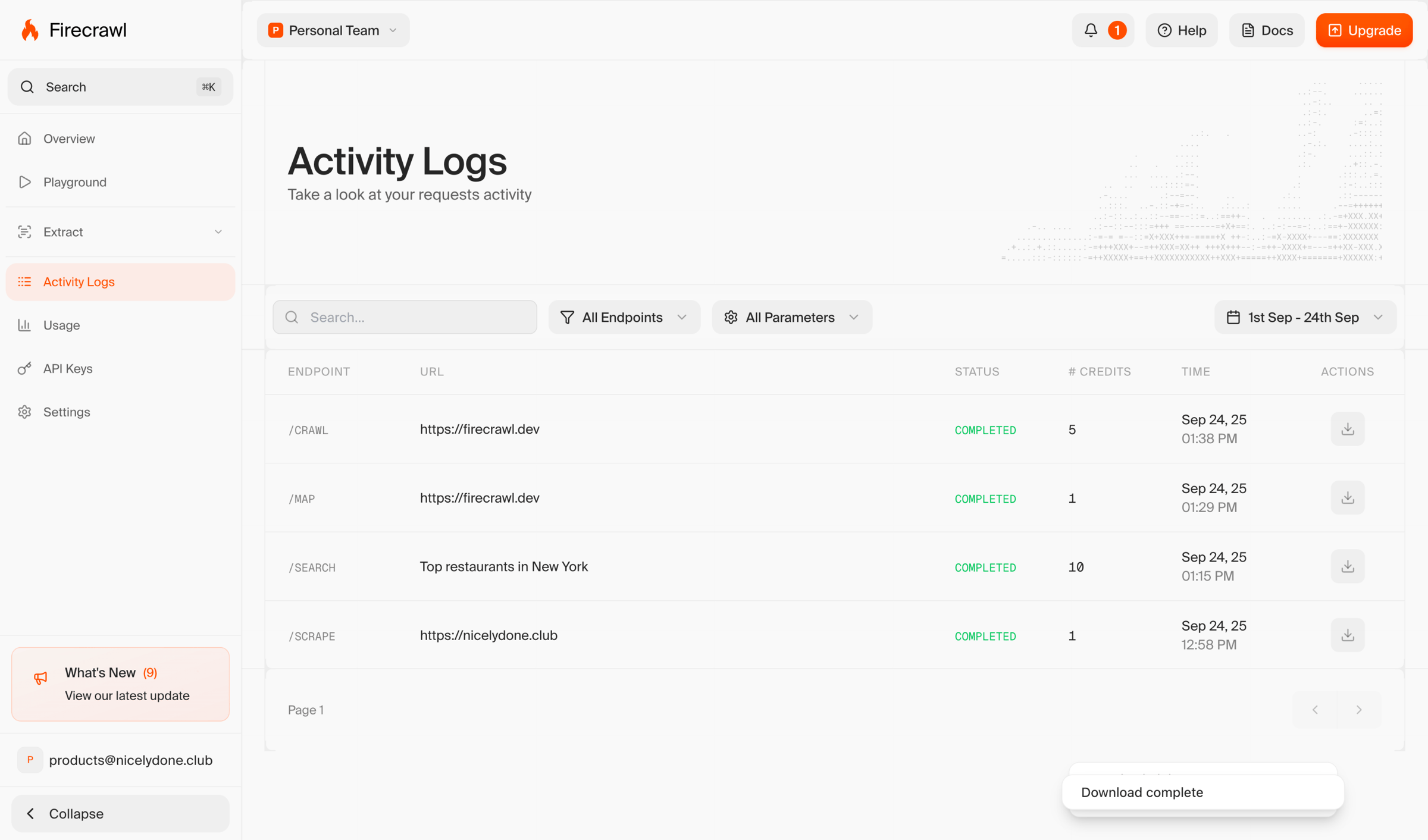The height and width of the screenshot is (840, 1428).
Task: Click the Extract sidebar icon
Action: pos(24,232)
